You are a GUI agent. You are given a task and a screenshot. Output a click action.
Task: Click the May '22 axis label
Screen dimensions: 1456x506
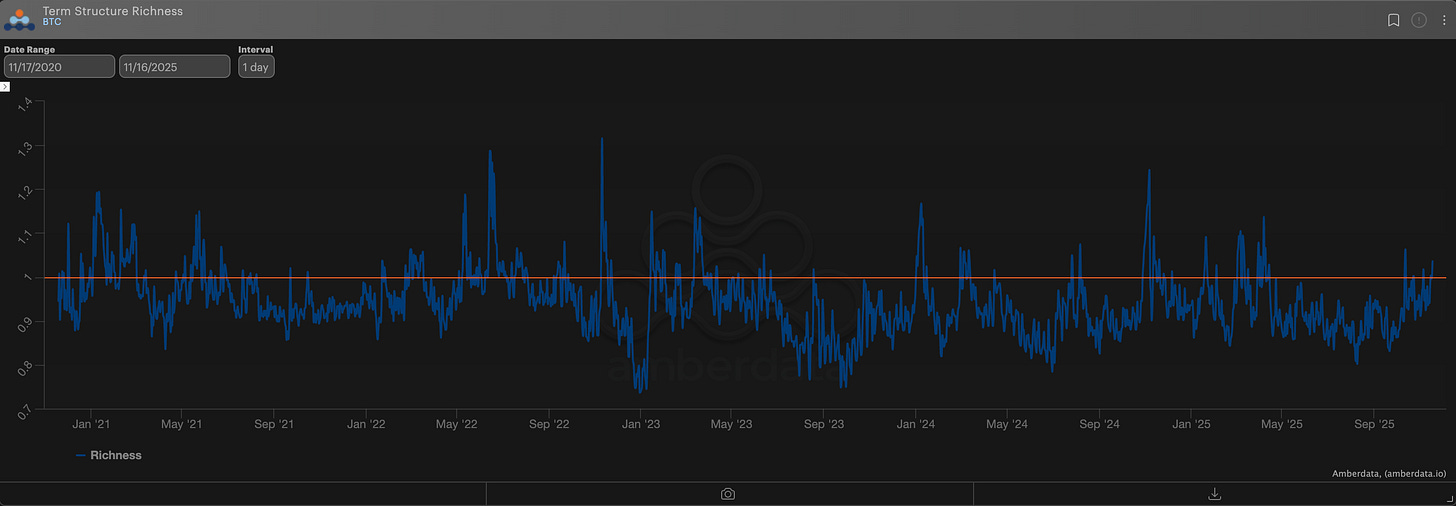456,424
